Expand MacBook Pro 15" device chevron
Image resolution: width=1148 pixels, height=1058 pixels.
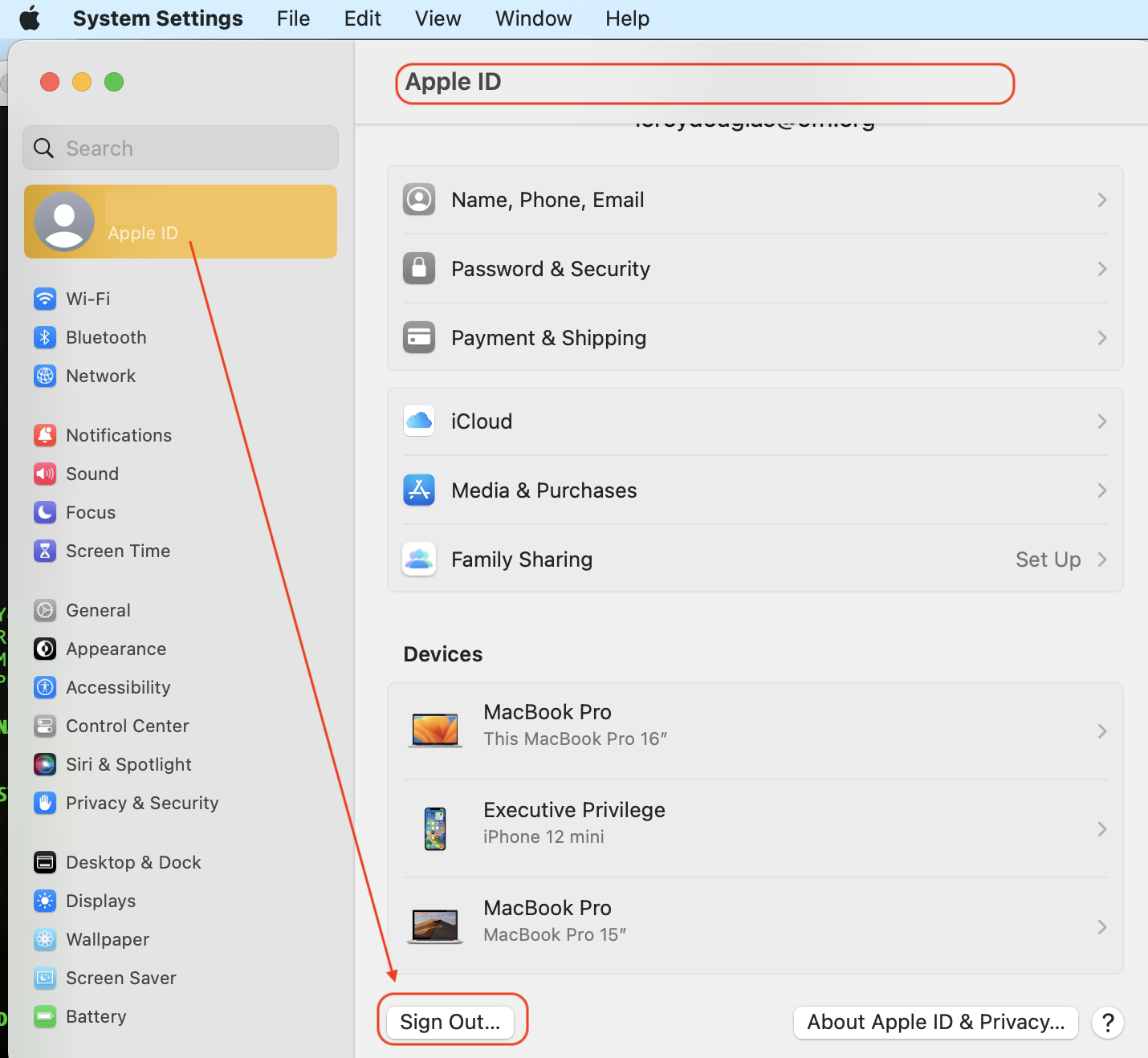[1102, 927]
